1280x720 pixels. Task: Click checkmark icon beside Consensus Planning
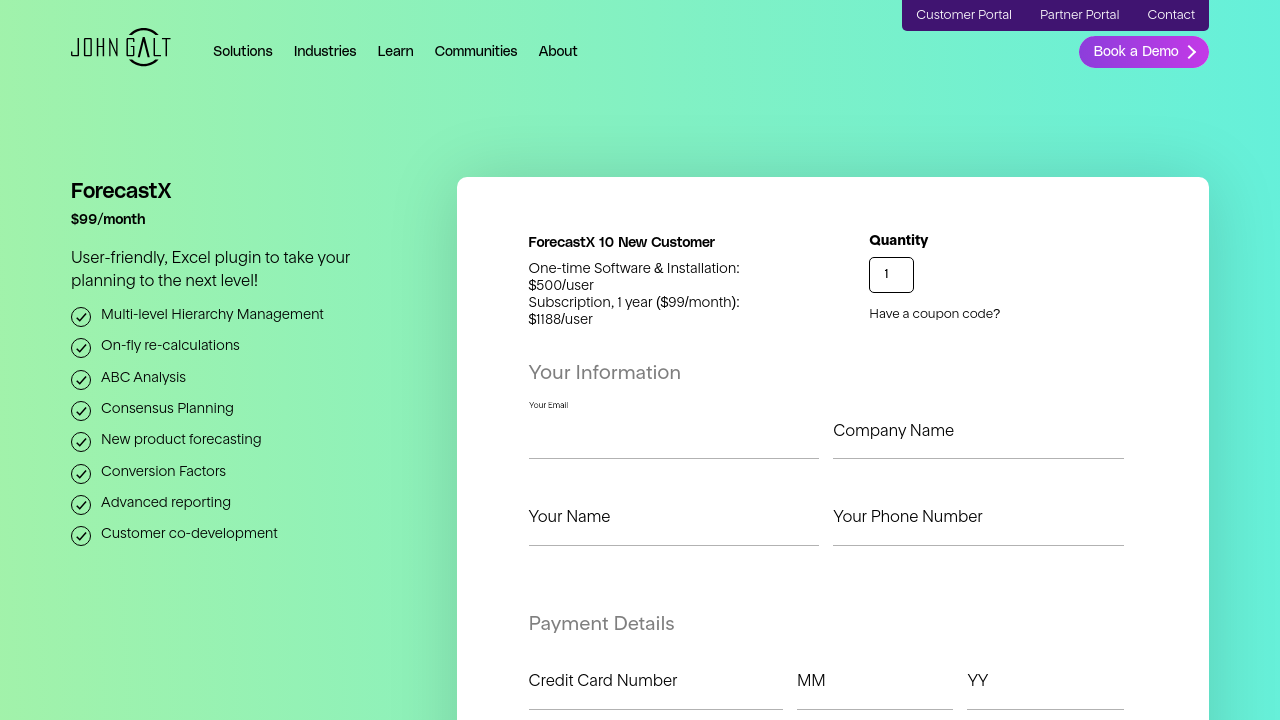click(81, 411)
